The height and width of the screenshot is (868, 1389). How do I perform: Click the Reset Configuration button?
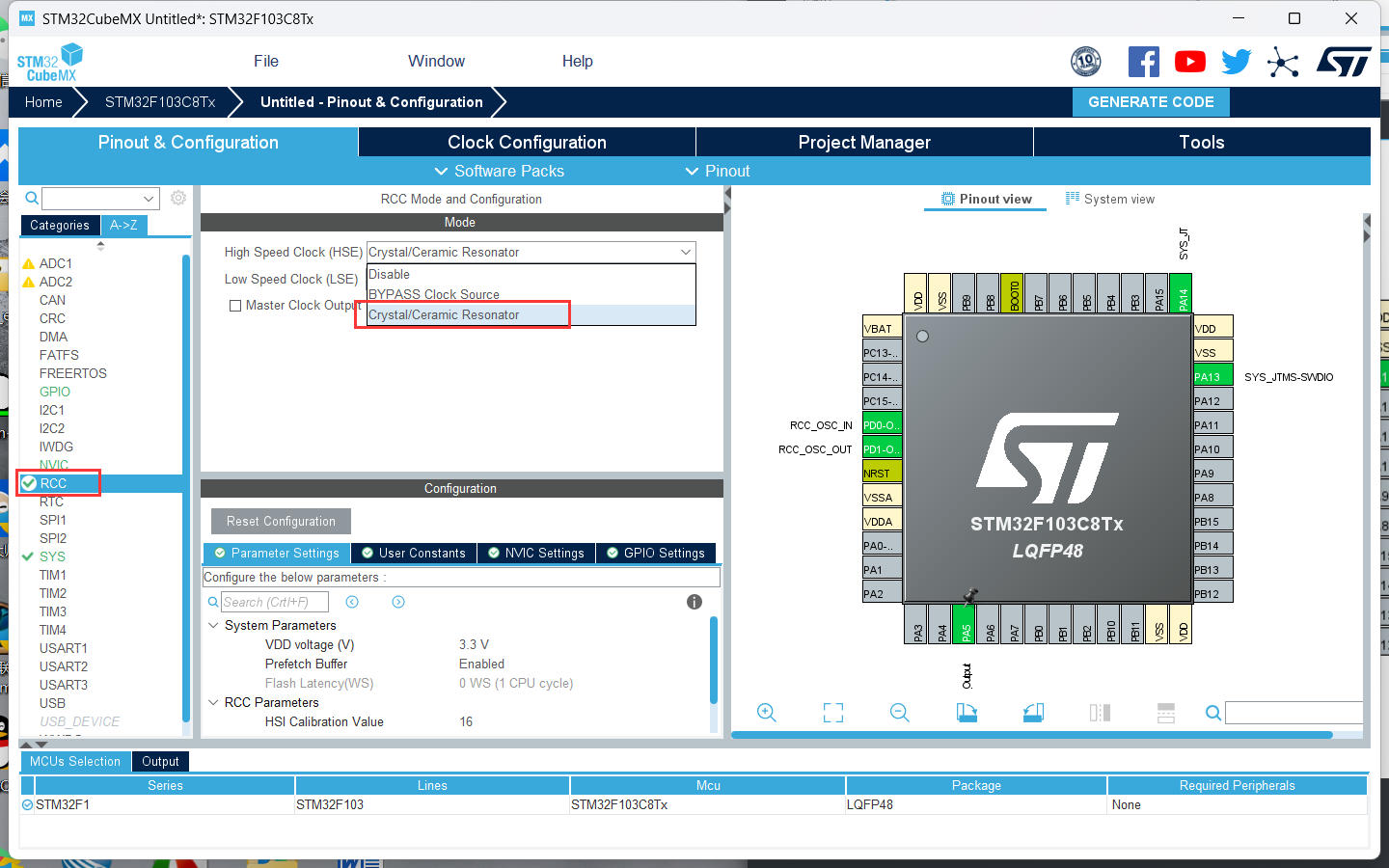[x=281, y=521]
